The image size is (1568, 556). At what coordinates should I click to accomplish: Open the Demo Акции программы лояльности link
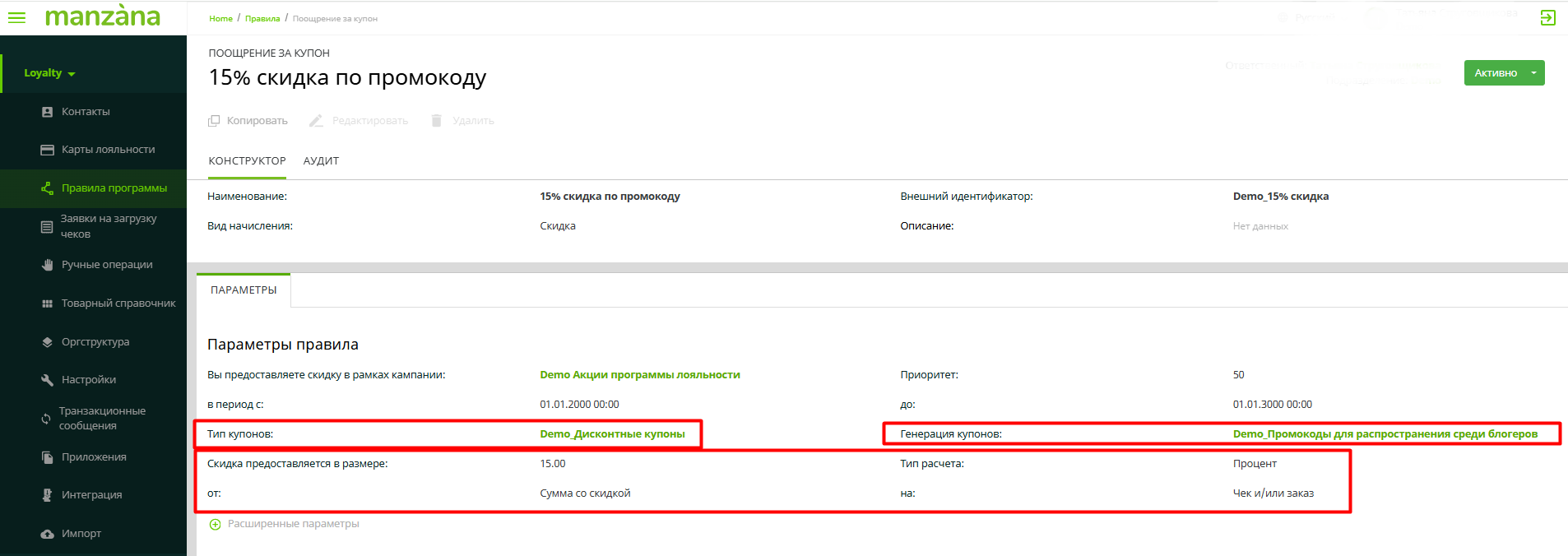click(639, 375)
